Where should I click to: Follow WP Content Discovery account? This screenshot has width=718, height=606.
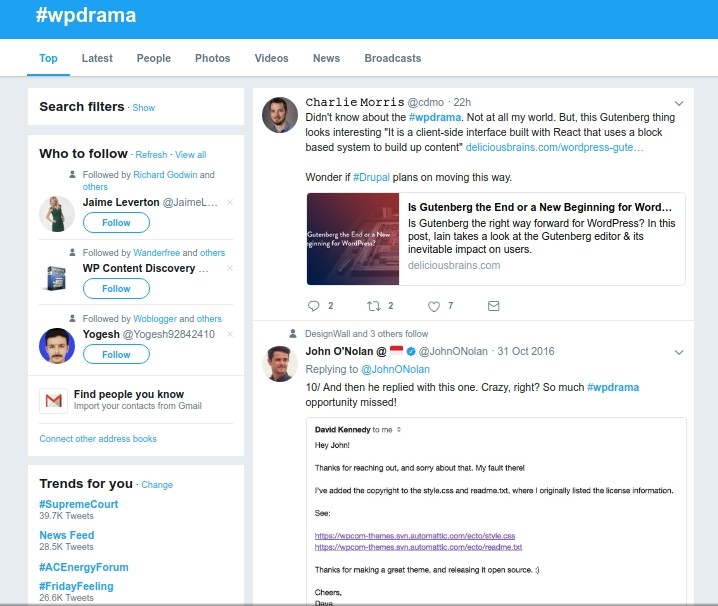(116, 289)
